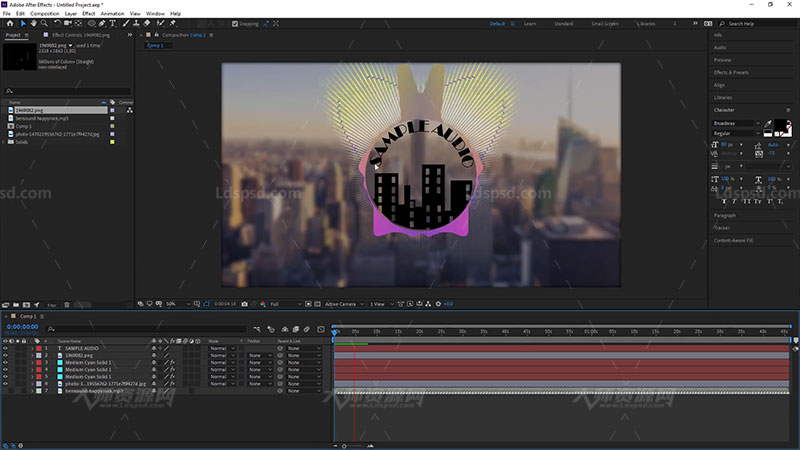Click red label color of SAMPLE AUDIO layer

pos(39,348)
